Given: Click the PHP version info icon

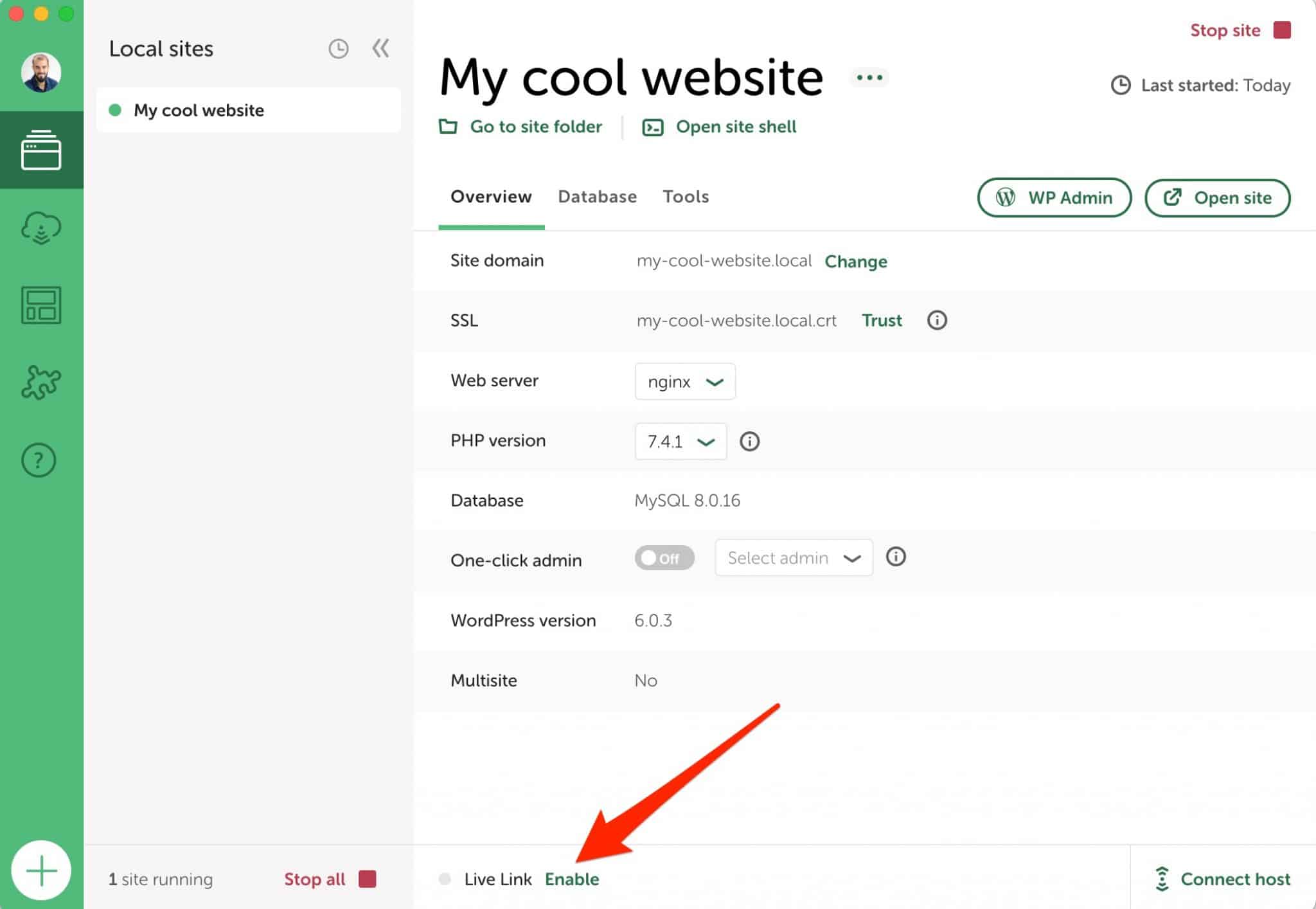Looking at the screenshot, I should coord(749,442).
